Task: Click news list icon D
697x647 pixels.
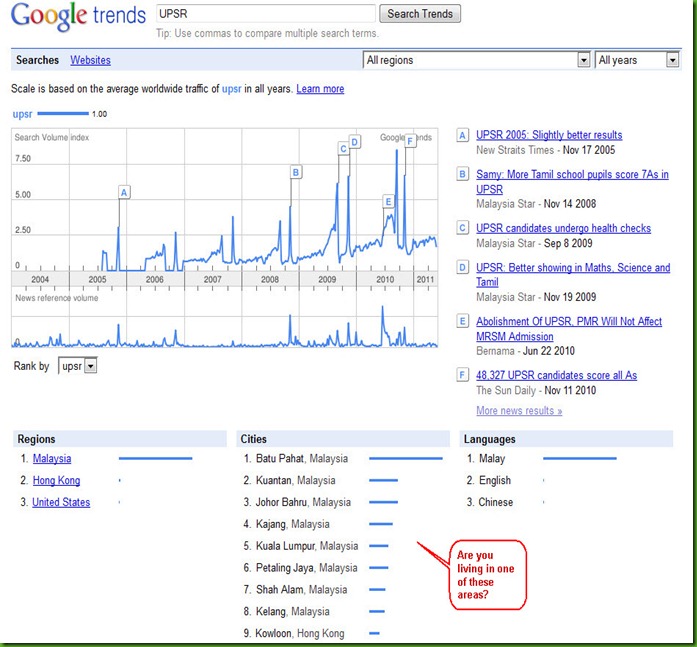Action: click(462, 268)
